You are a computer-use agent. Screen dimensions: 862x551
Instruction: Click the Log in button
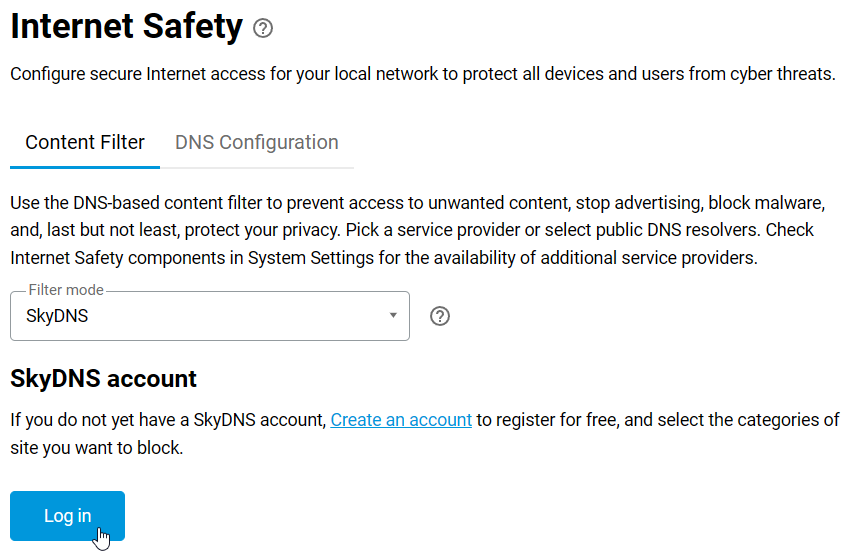(x=68, y=516)
